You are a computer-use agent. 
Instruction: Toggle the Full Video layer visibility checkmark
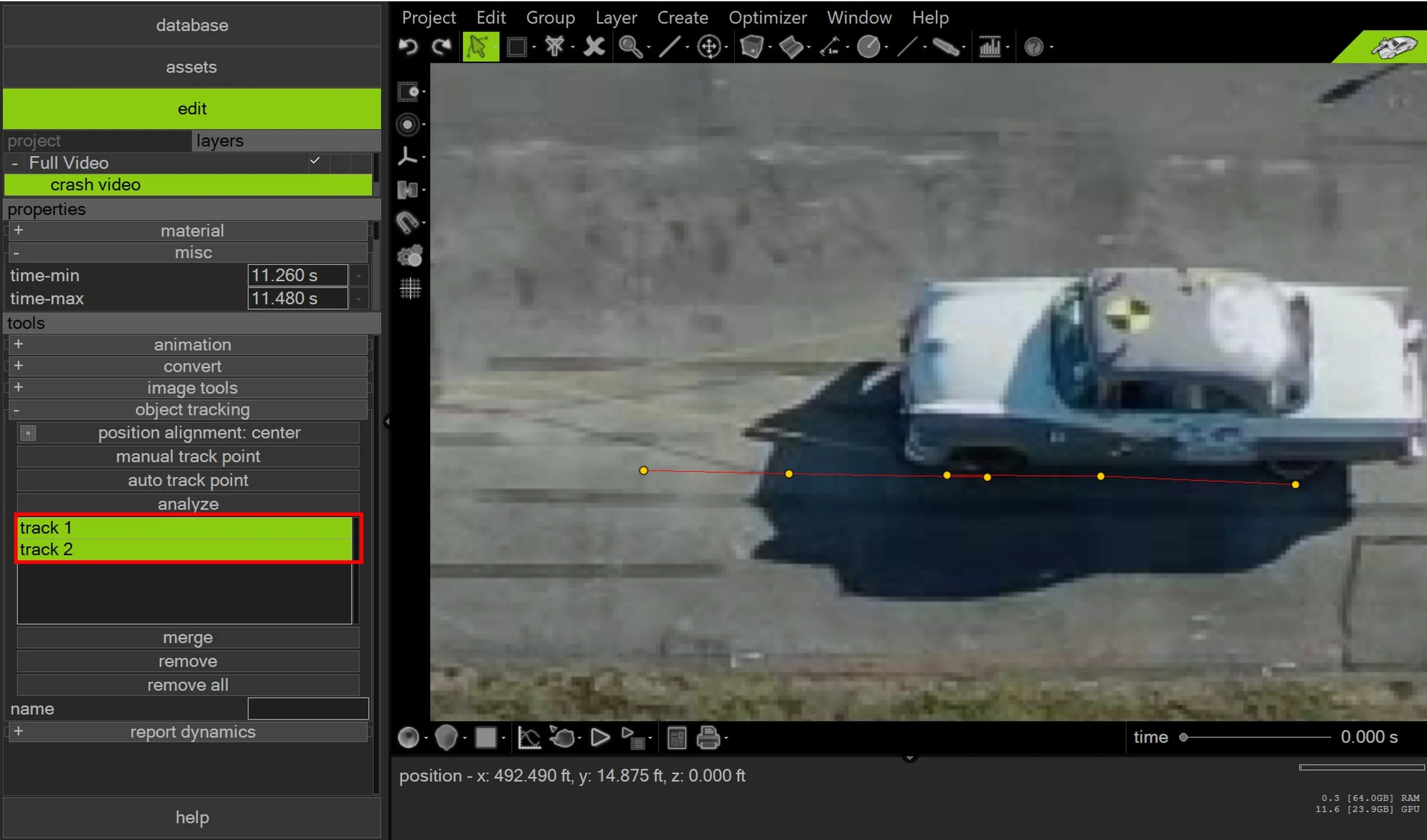point(315,161)
